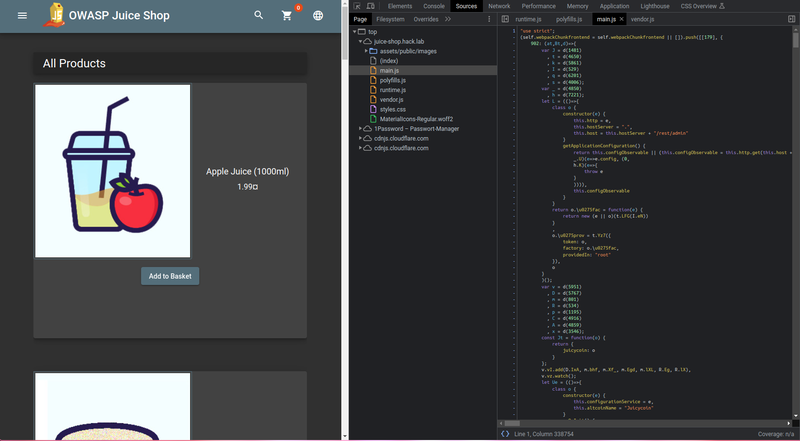Click the search magnifier icon

tap(259, 16)
